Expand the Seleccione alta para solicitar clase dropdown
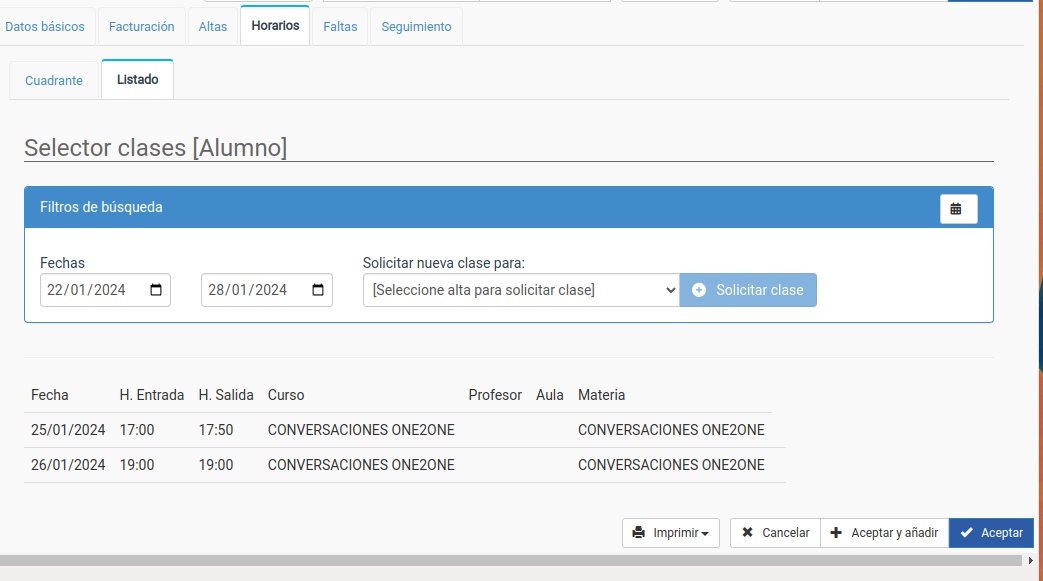1043x581 pixels. pos(522,290)
